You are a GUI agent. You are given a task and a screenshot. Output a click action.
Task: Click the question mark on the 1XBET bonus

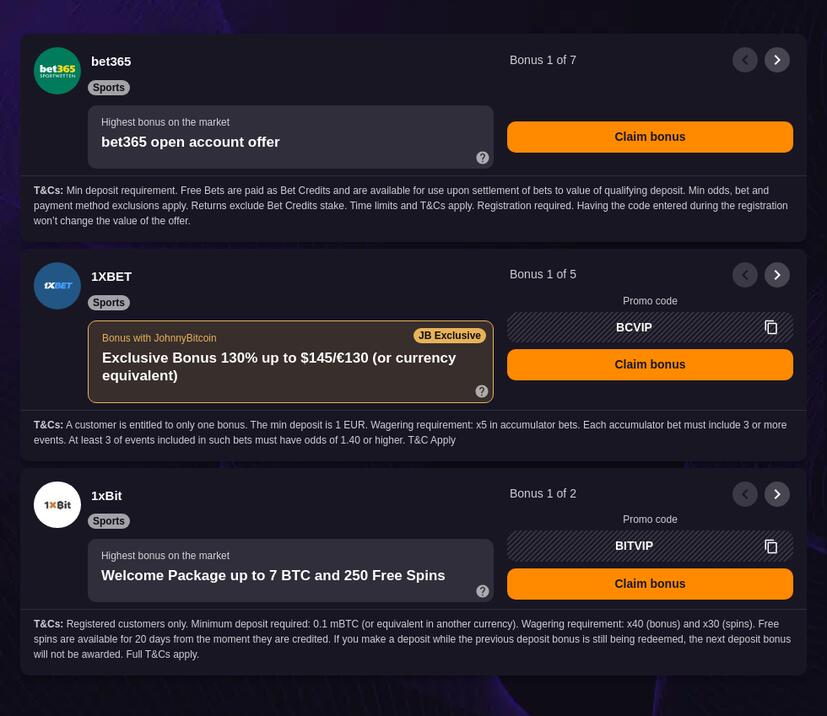coord(482,390)
